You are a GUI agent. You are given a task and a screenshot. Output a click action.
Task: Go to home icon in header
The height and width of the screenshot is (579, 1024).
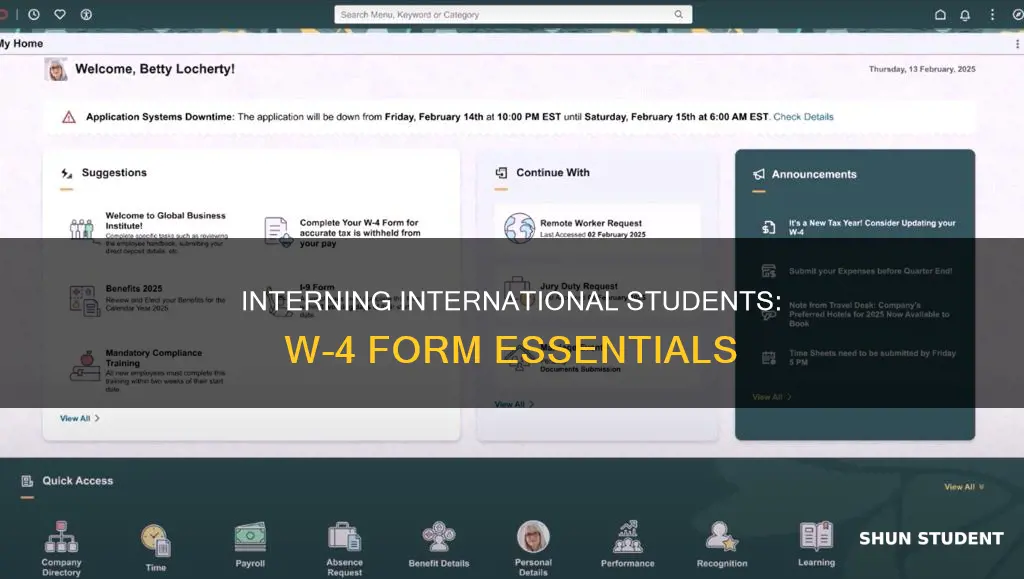click(940, 14)
